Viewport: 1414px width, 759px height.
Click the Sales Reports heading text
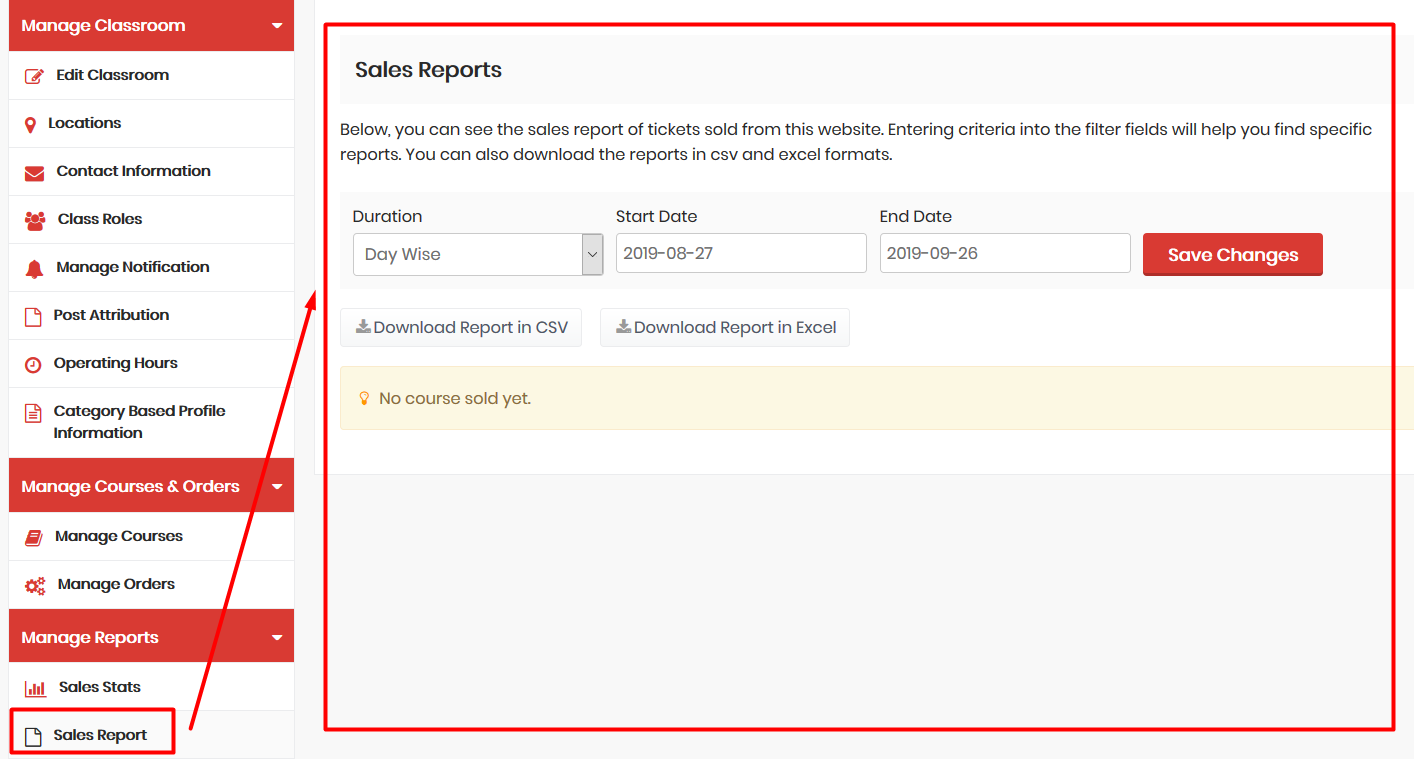tap(428, 70)
